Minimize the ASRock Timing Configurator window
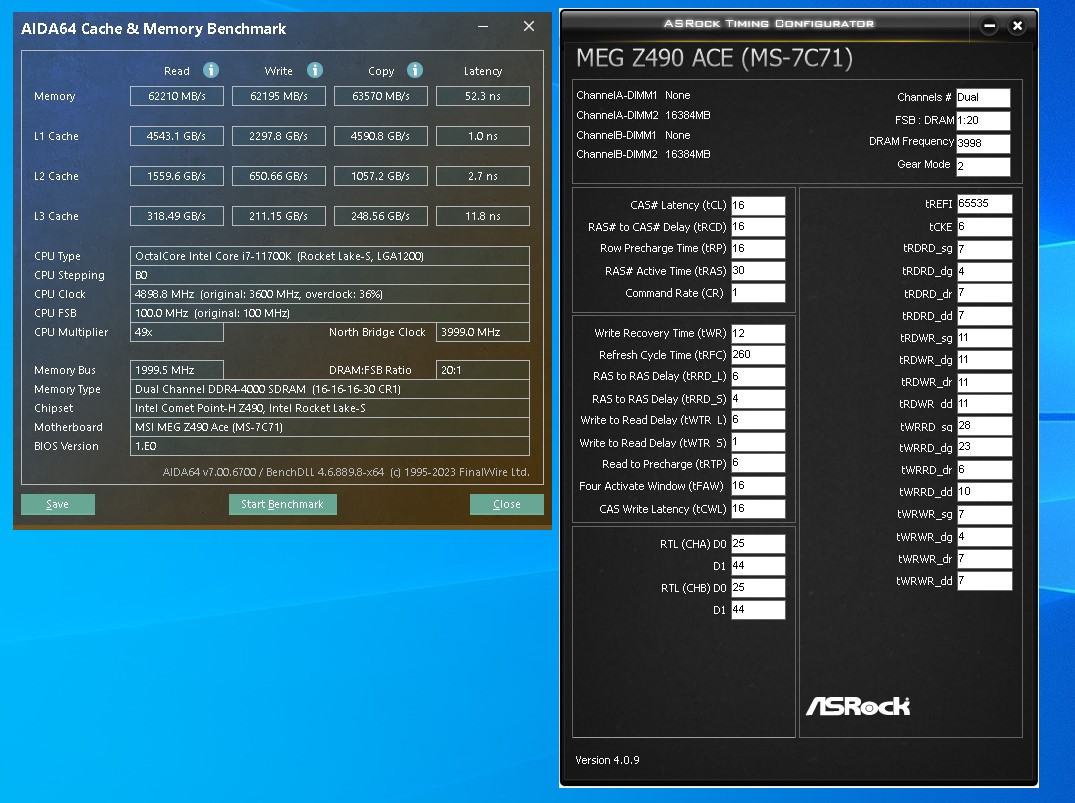This screenshot has width=1075, height=803. point(989,26)
